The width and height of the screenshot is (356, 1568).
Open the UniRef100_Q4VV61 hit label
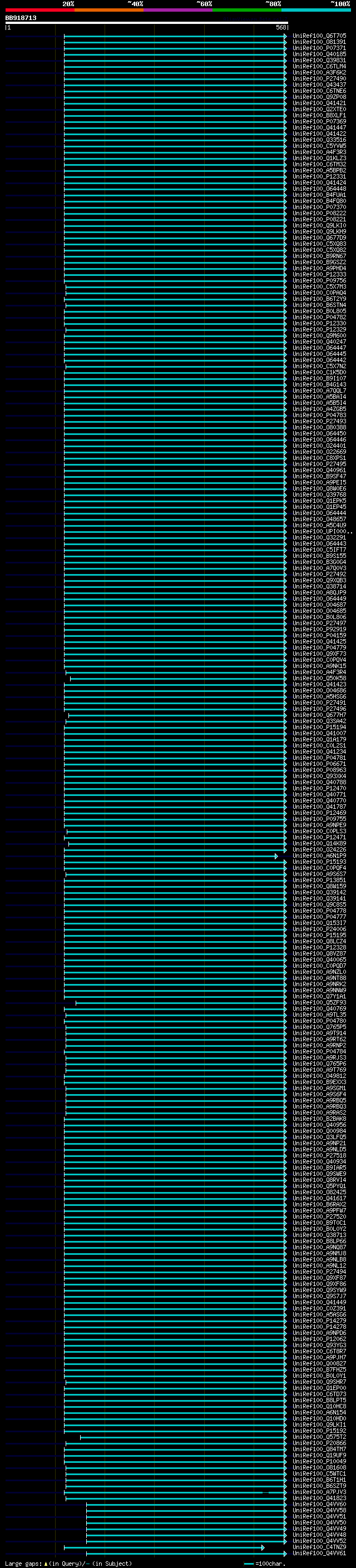tap(319, 1553)
